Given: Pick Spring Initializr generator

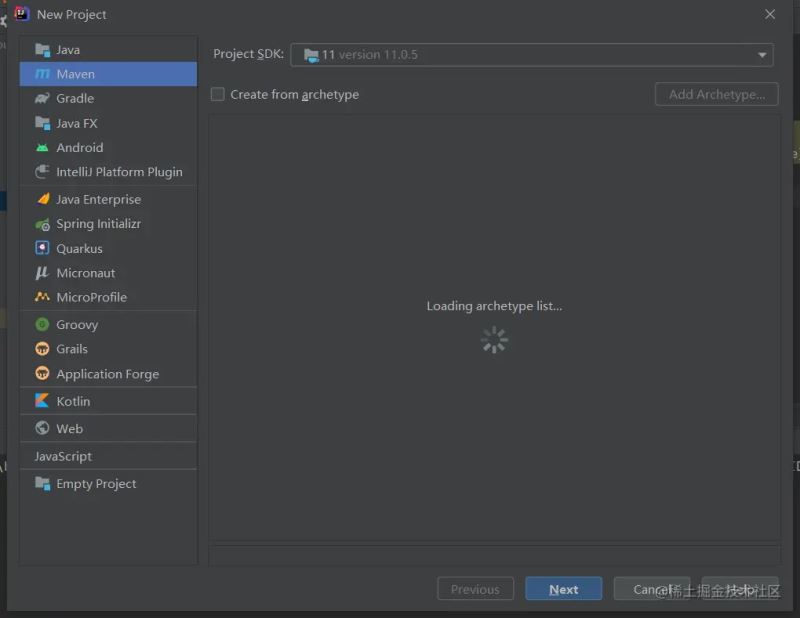Looking at the screenshot, I should pos(108,224).
